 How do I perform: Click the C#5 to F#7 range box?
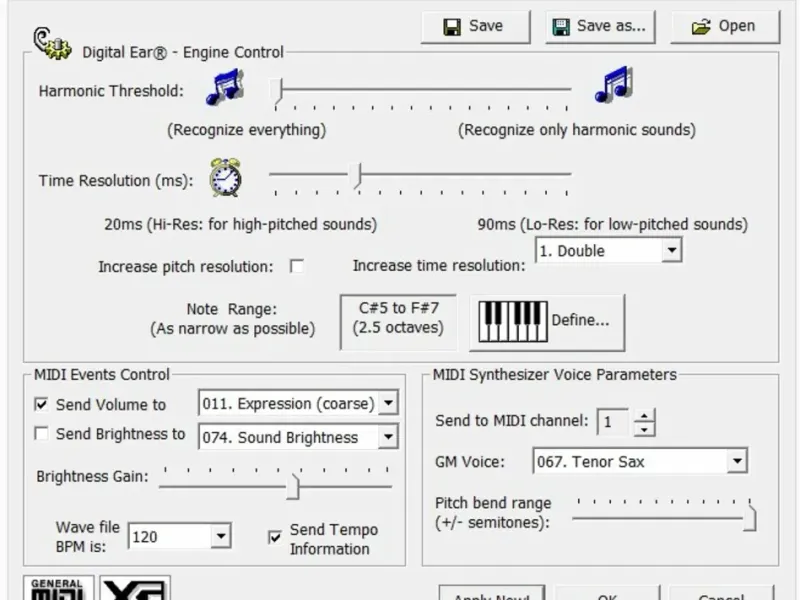click(x=398, y=322)
